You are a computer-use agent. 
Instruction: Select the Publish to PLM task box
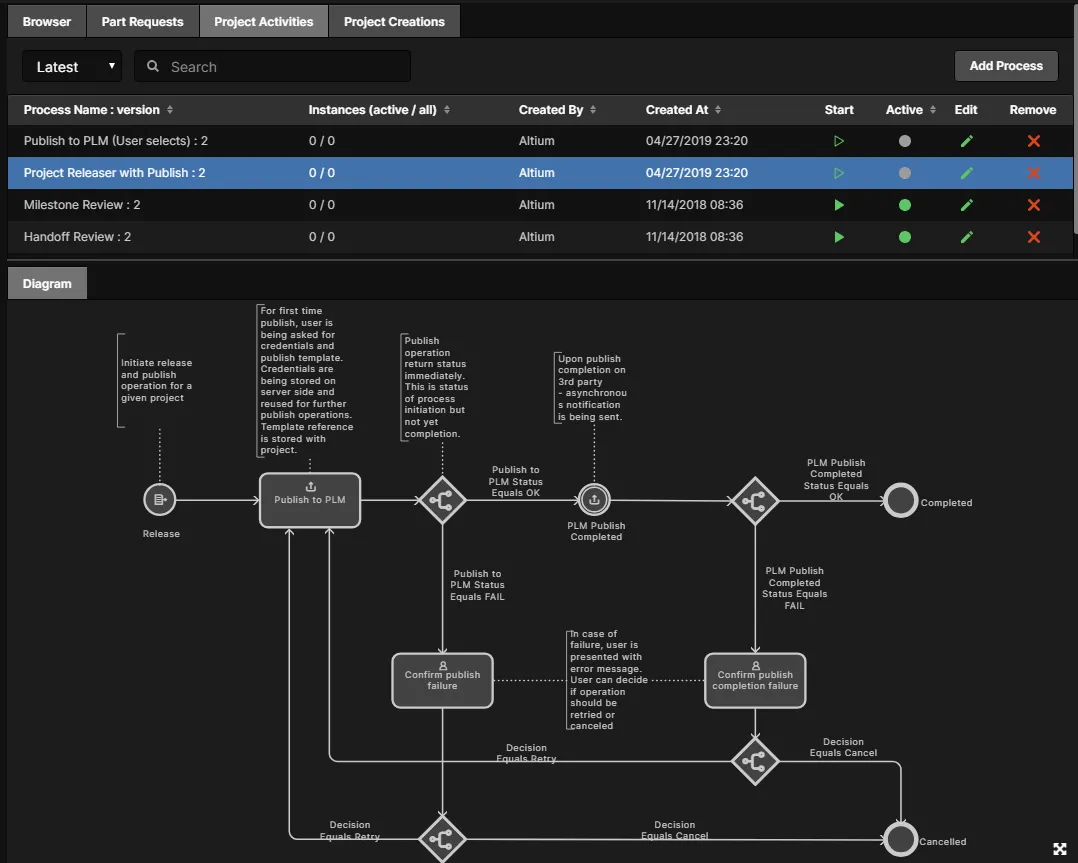tap(309, 500)
